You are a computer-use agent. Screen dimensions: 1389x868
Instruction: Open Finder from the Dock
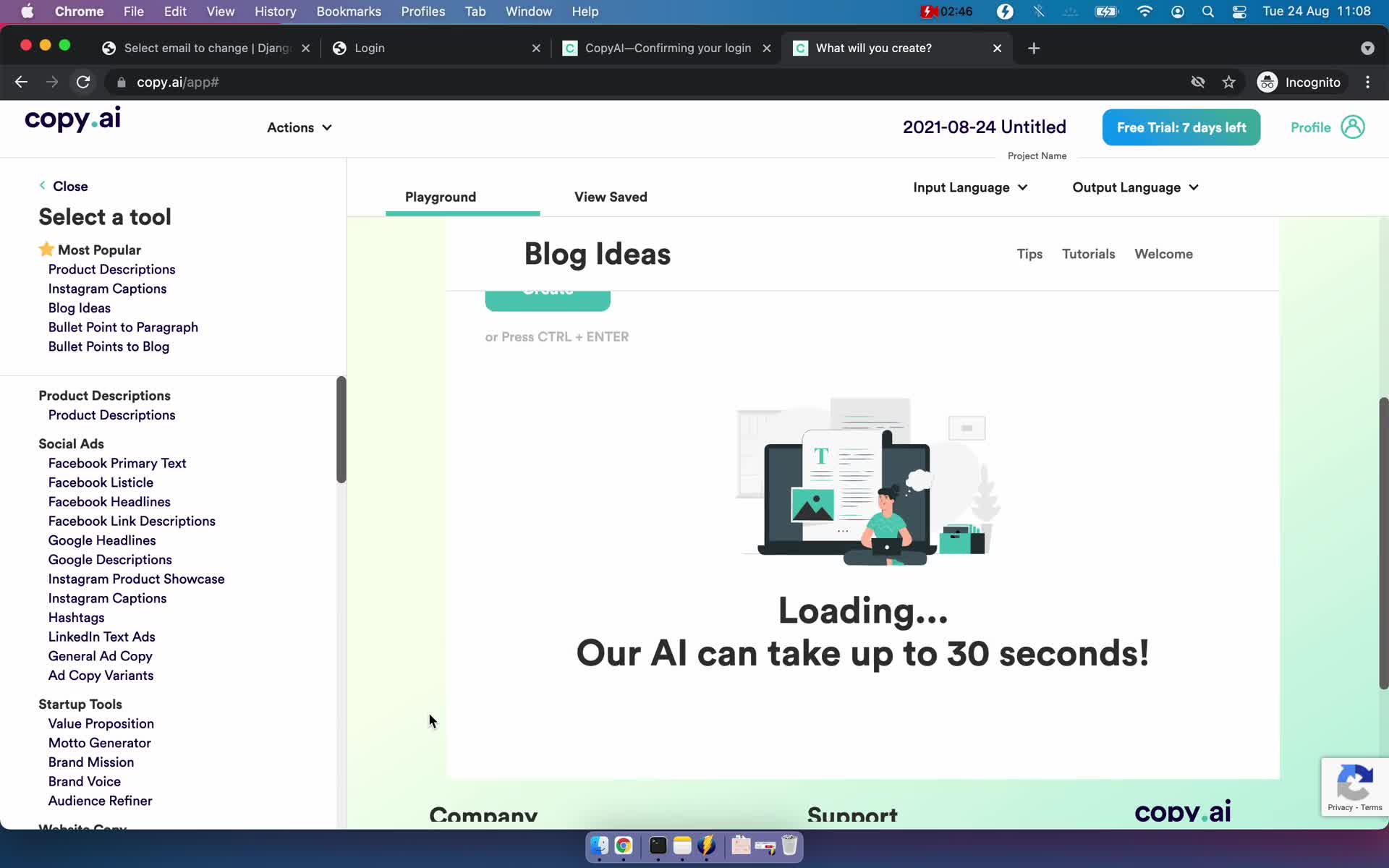click(599, 846)
